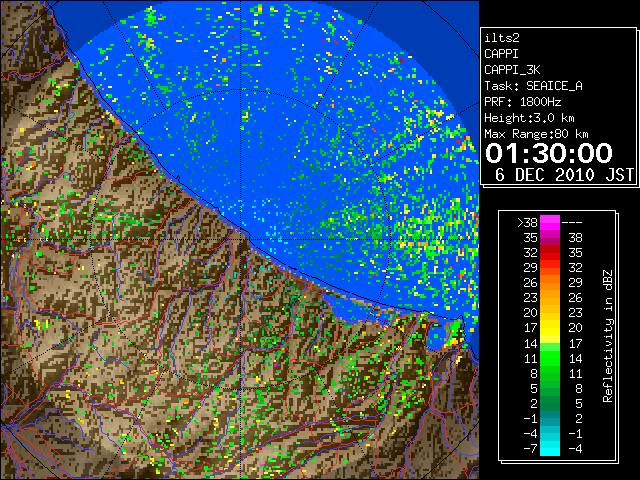Screen dimensions: 640x480
Task: Click the cyan -7 dBZ legend swatch
Action: [x=550, y=448]
